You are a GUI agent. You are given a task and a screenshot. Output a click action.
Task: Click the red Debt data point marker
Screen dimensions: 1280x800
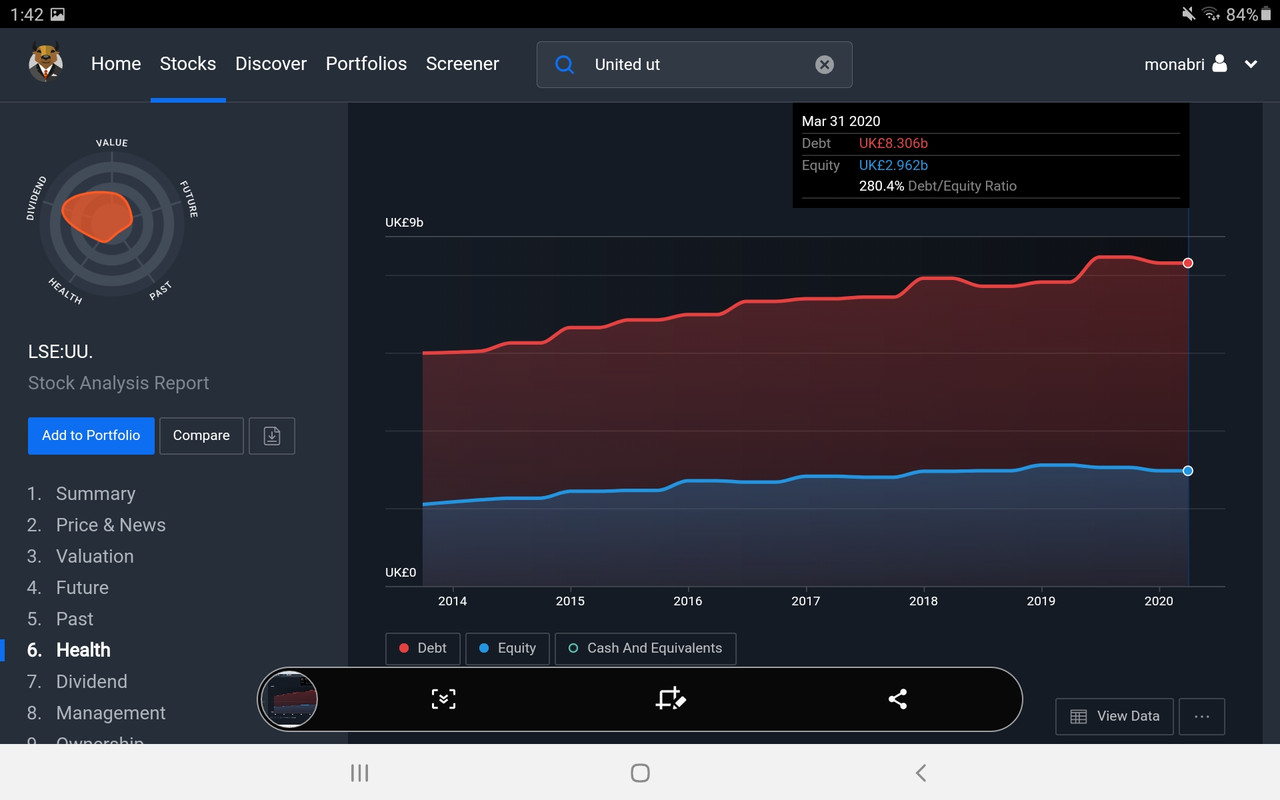pyautogui.click(x=1188, y=263)
